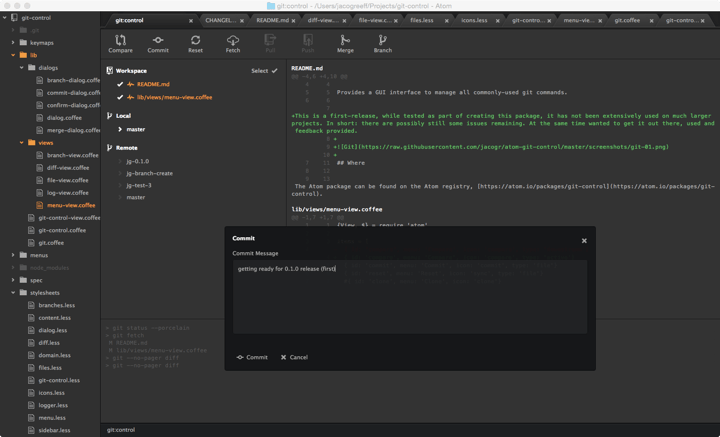Close the Commit dialog with the X
The width and height of the screenshot is (720, 437).
tap(584, 240)
